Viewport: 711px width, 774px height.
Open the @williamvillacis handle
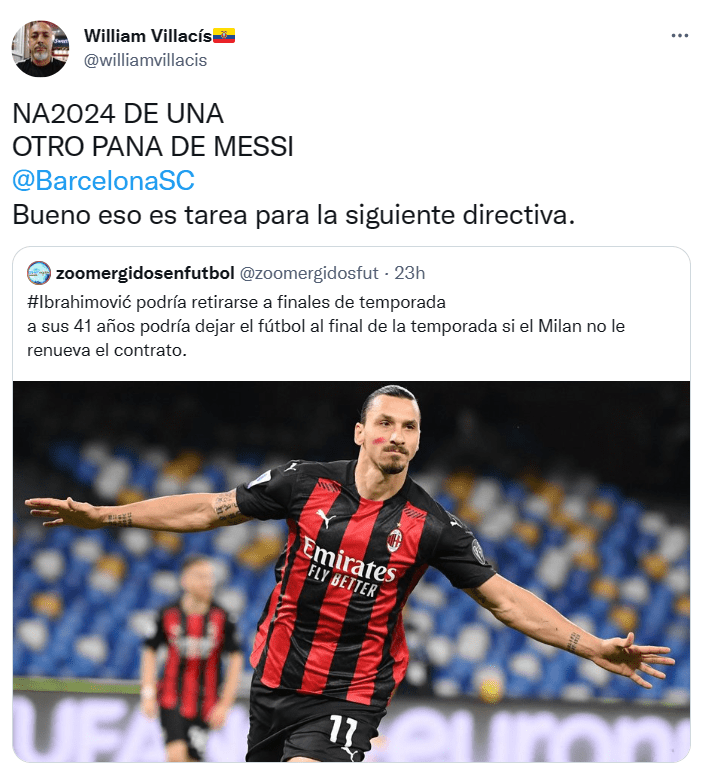[x=145, y=60]
